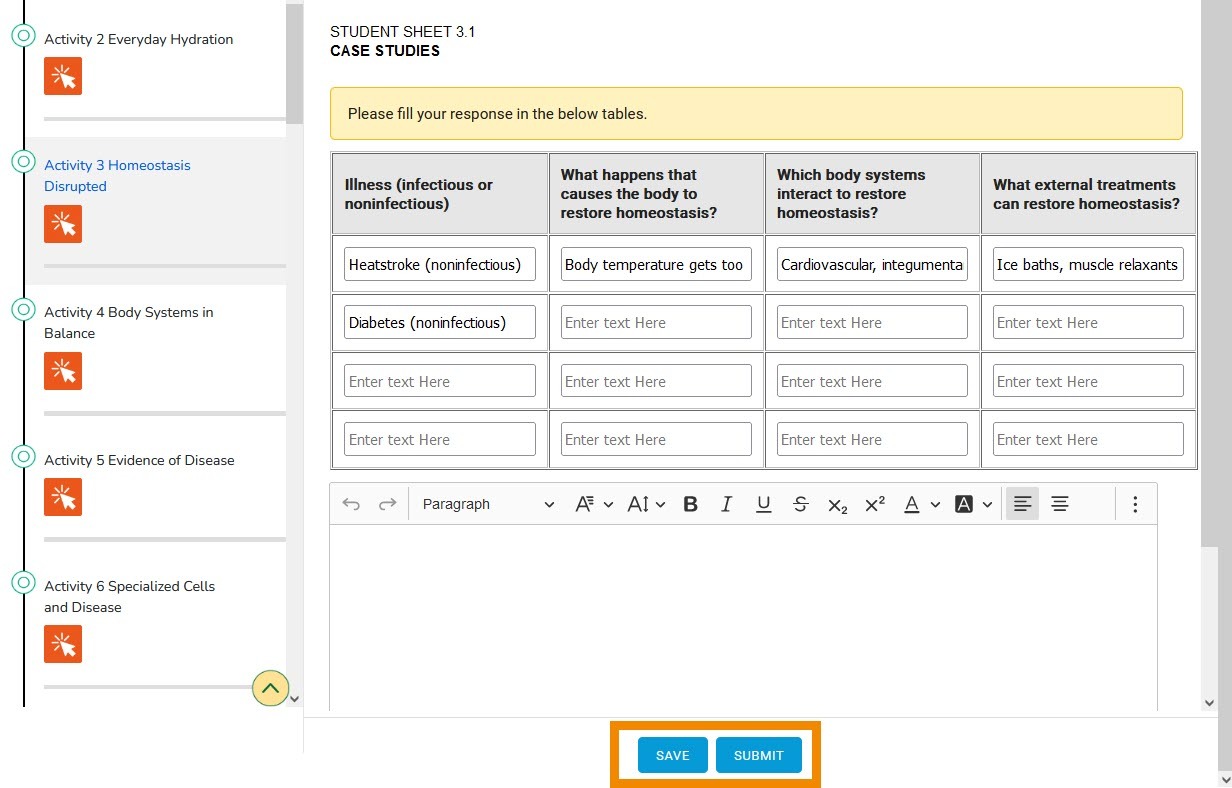Image resolution: width=1232 pixels, height=788 pixels.
Task: Open Activity 2 Everyday Hydration
Action: click(138, 39)
